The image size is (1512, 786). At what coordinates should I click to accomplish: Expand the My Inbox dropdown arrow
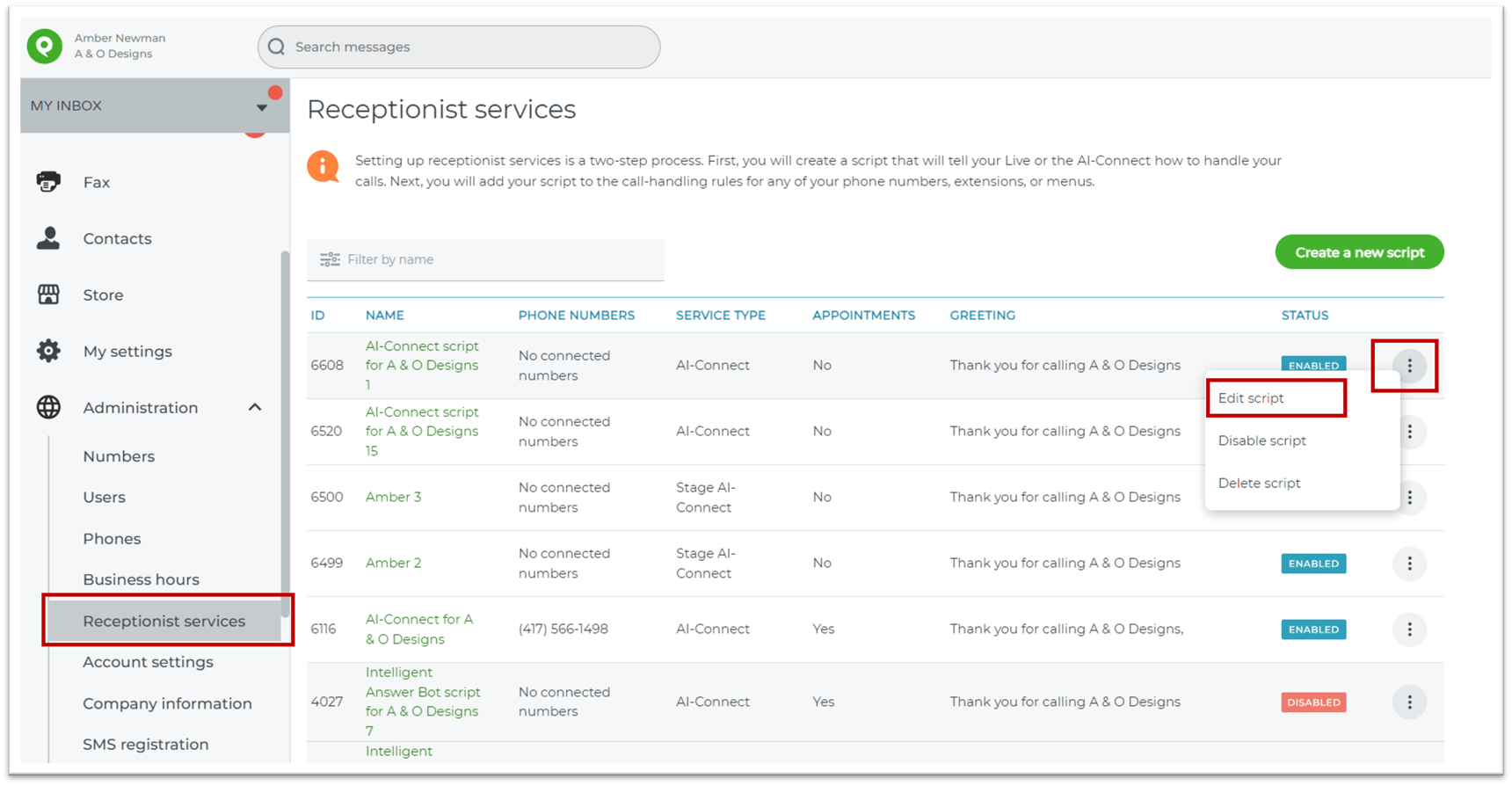pos(261,107)
